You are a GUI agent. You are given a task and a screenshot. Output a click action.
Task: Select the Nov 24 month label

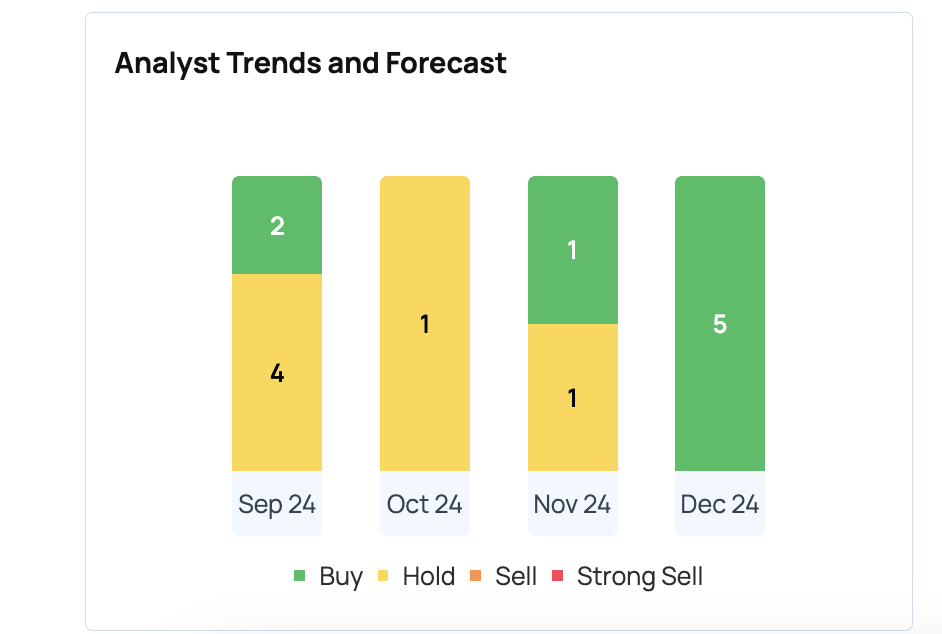572,504
